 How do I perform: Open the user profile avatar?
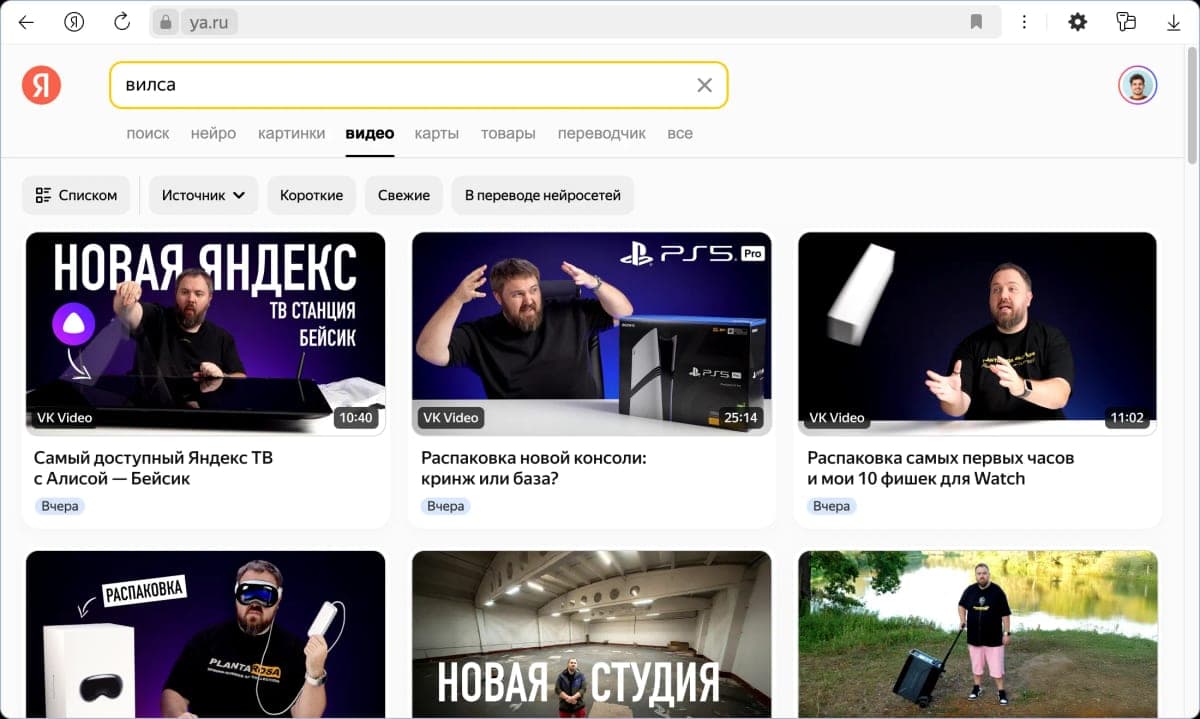tap(1137, 85)
